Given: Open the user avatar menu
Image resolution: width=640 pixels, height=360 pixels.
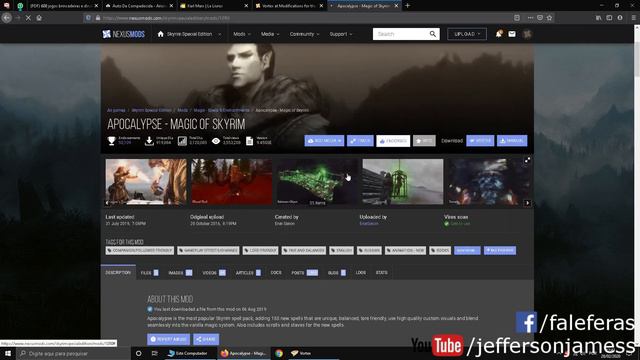Looking at the screenshot, I should pos(527,34).
